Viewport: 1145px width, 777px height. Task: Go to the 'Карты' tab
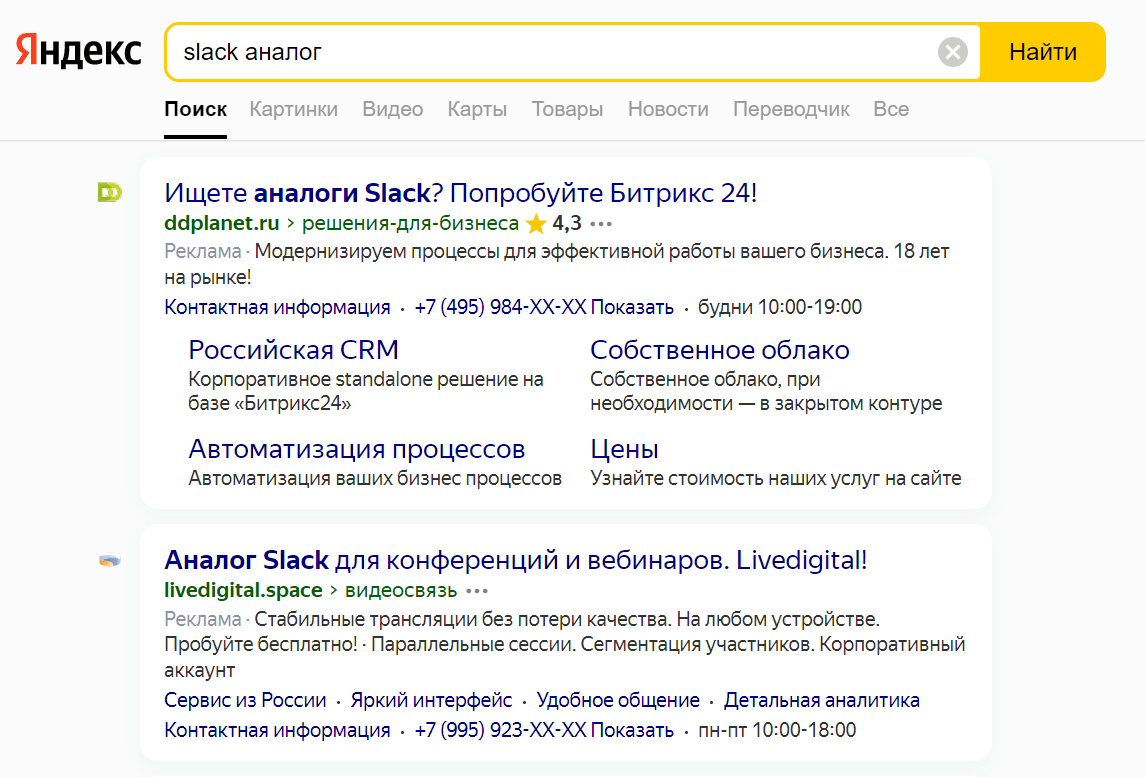[x=477, y=109]
